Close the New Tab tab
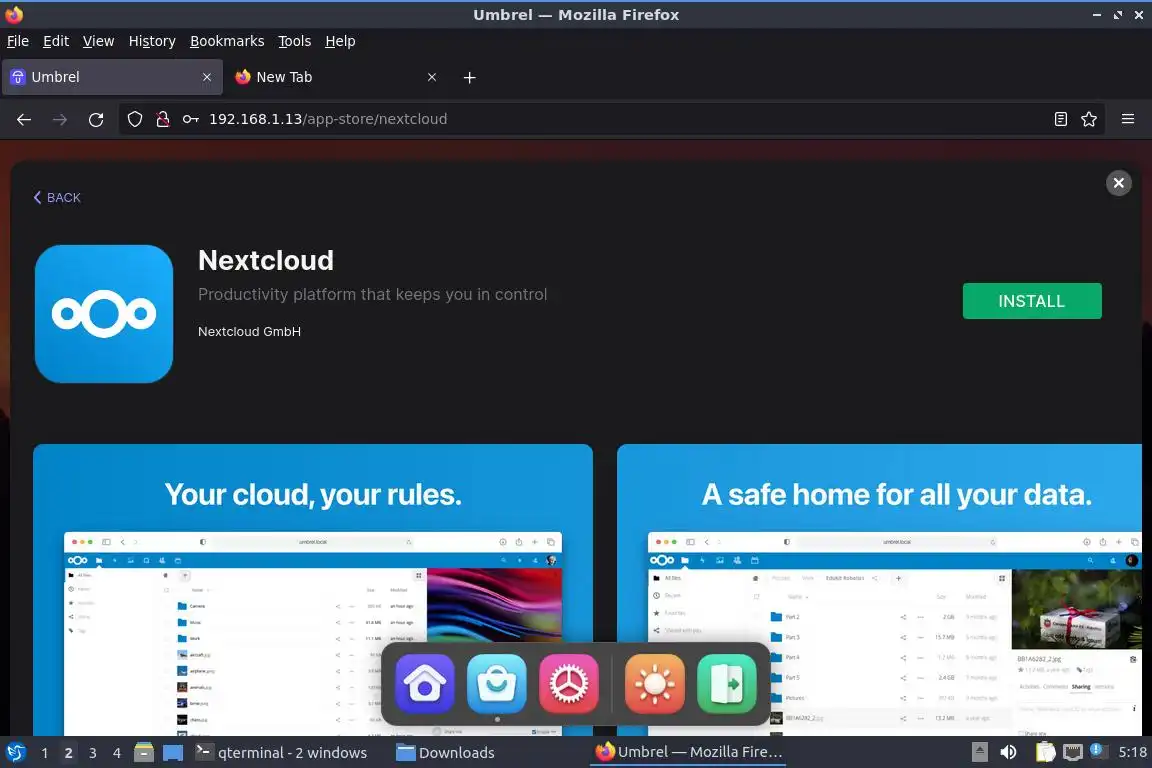1152x768 pixels. coord(432,77)
